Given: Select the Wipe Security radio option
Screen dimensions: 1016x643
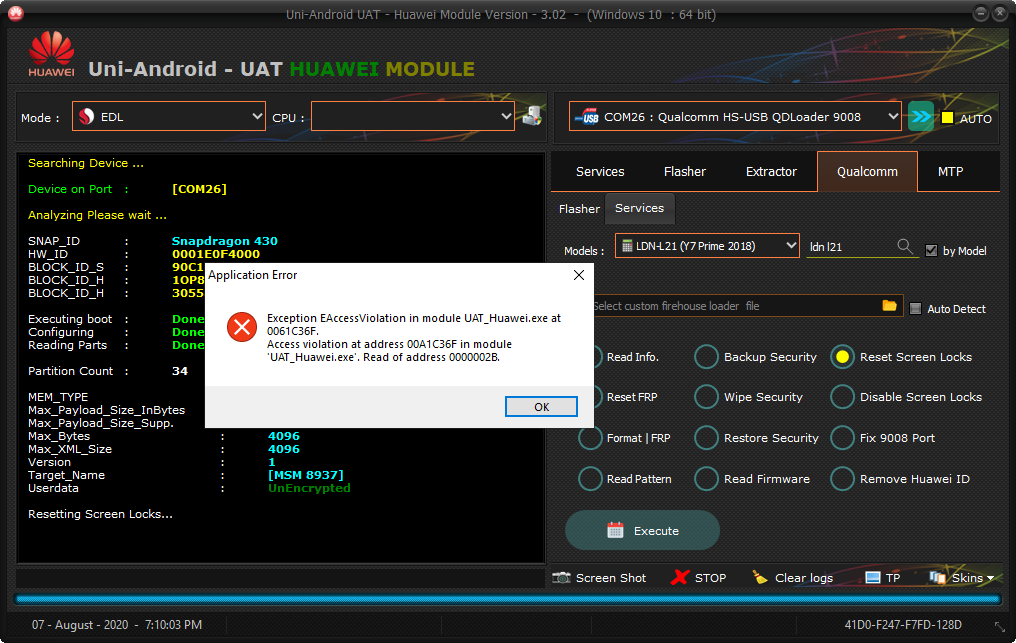Looking at the screenshot, I should point(706,397).
